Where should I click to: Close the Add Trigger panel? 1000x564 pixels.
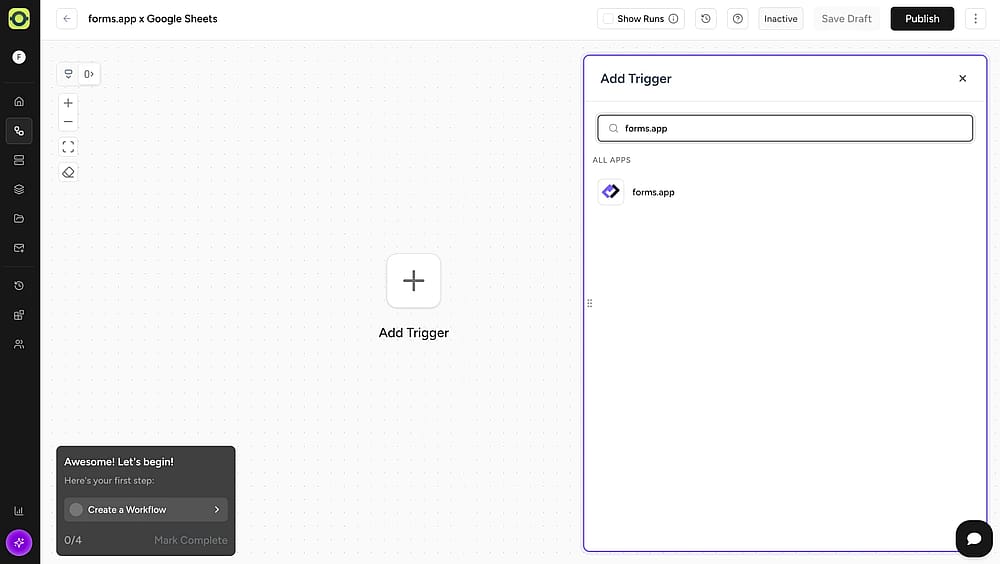point(962,78)
